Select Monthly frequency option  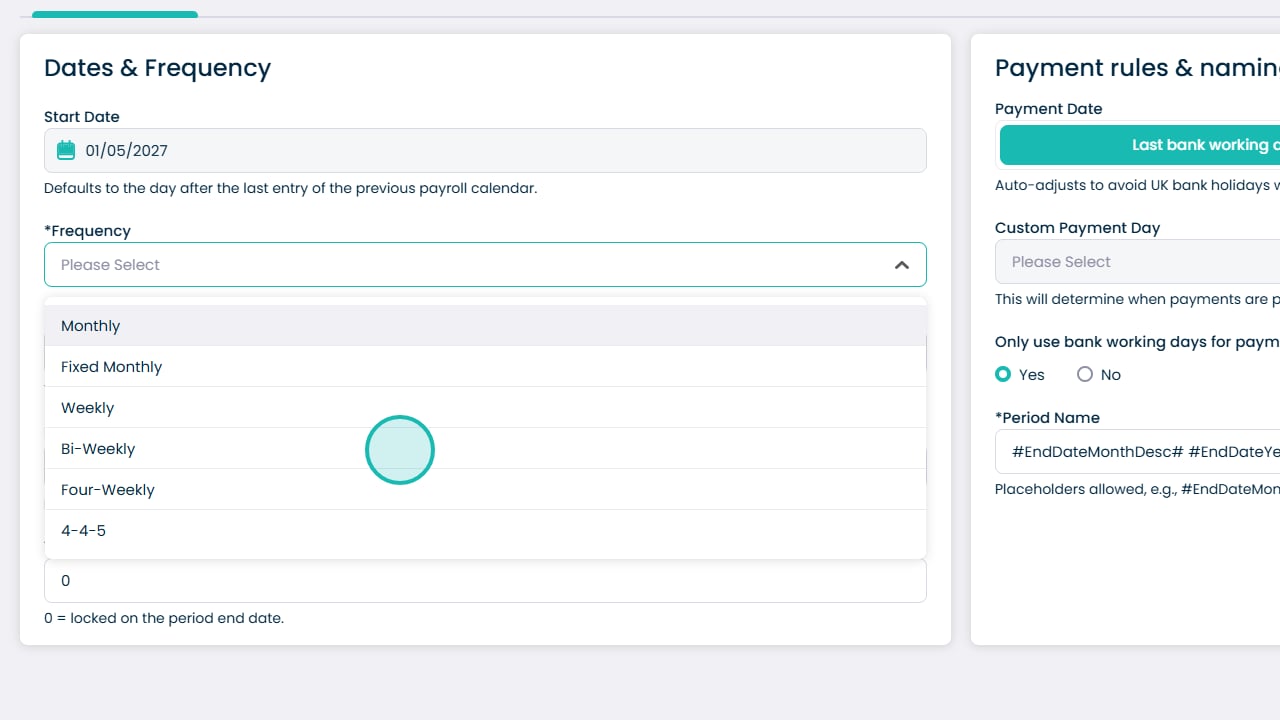485,326
